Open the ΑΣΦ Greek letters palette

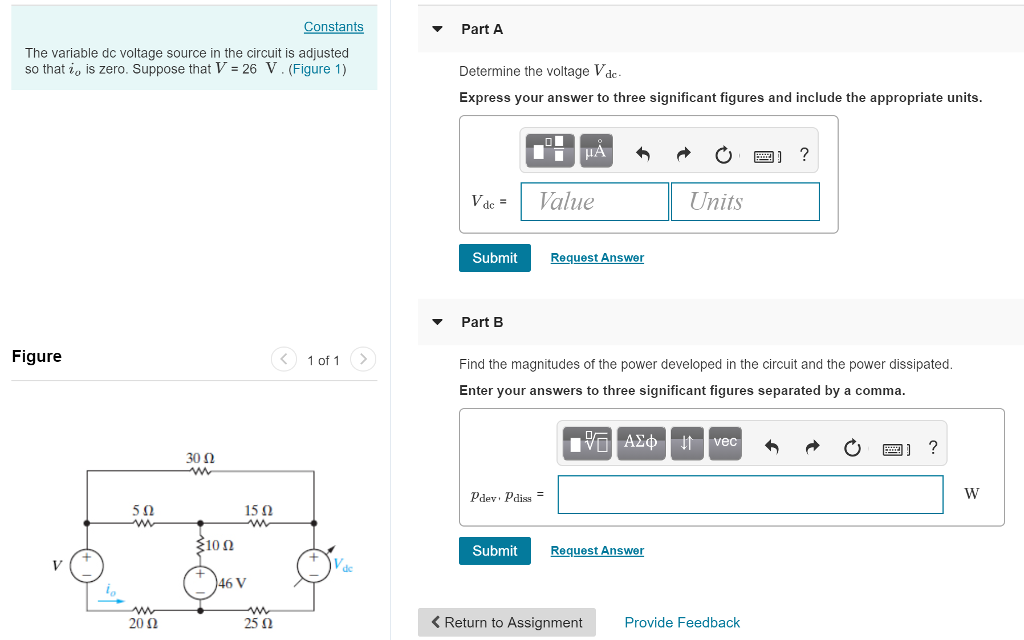click(x=641, y=443)
